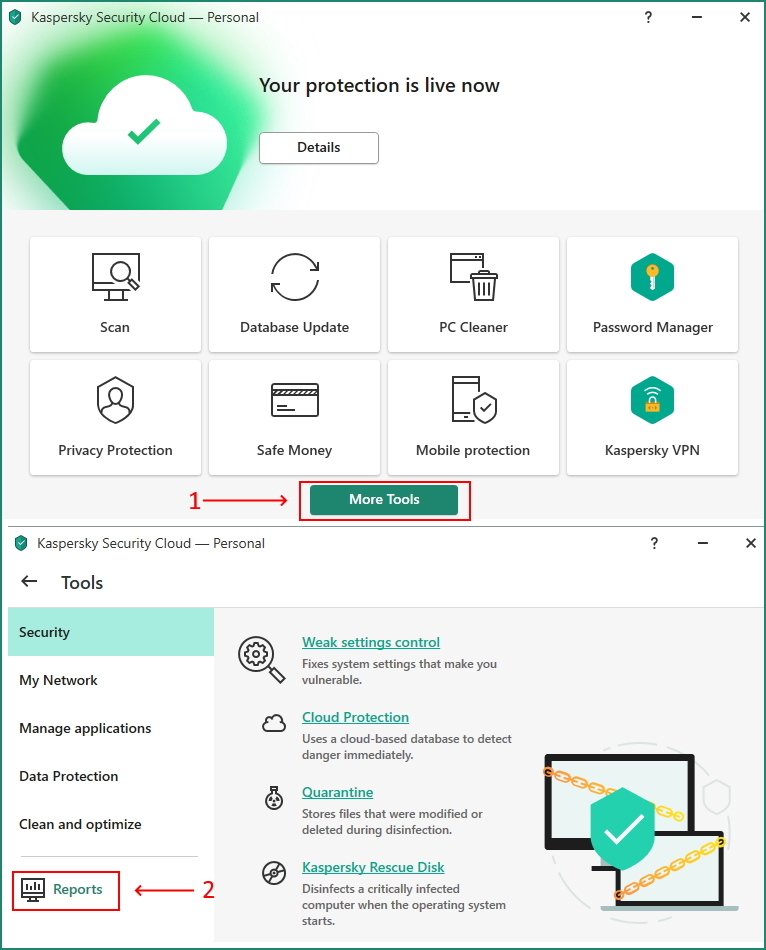Open the Cloud Protection link
Screen dimensions: 766x950
coord(355,717)
